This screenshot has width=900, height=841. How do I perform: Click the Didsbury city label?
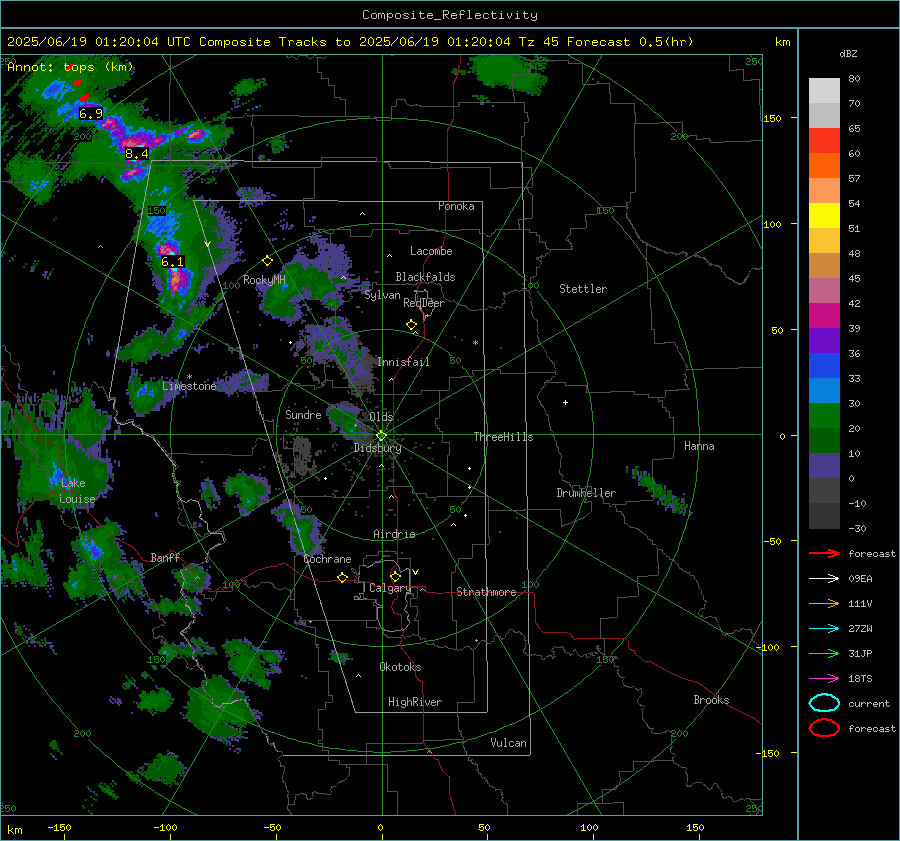click(x=377, y=448)
